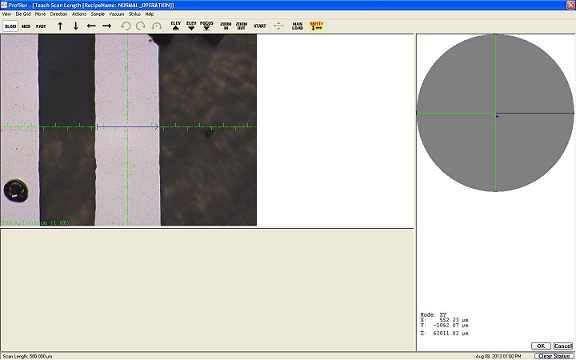Click the Clear Status button
Viewport: 576px width, 360px height.
(553, 356)
